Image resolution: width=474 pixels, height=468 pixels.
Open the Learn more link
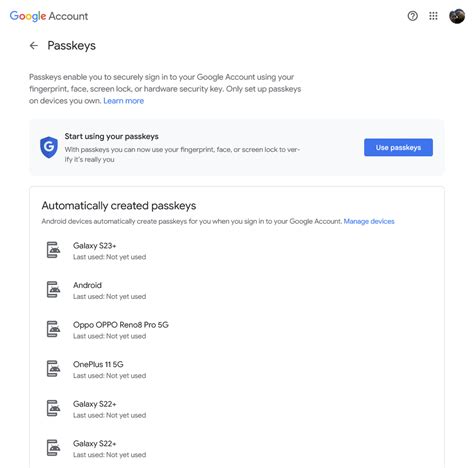(124, 101)
